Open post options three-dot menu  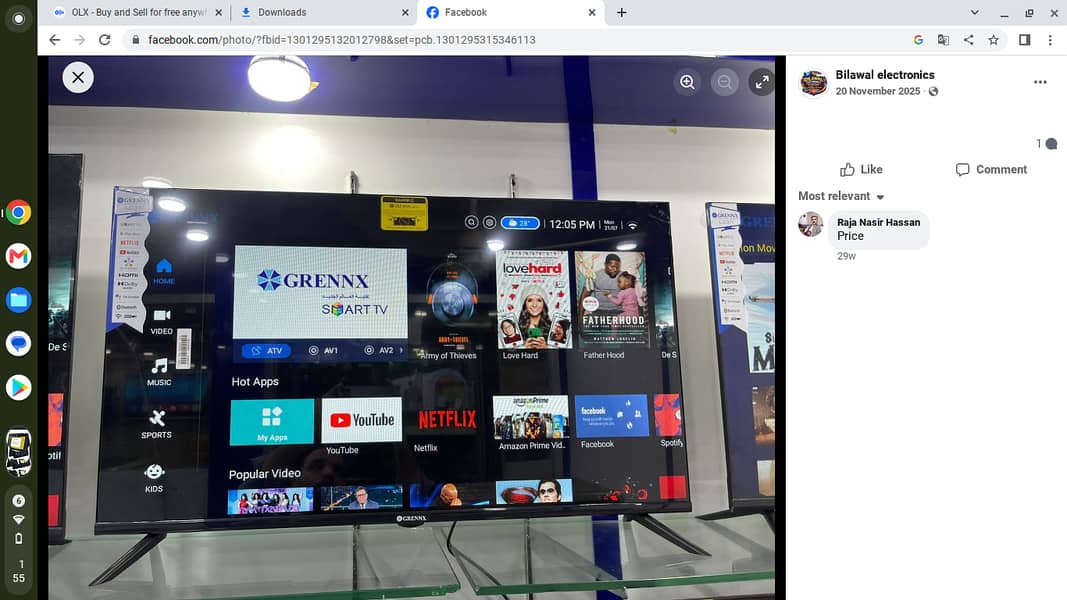point(1040,82)
